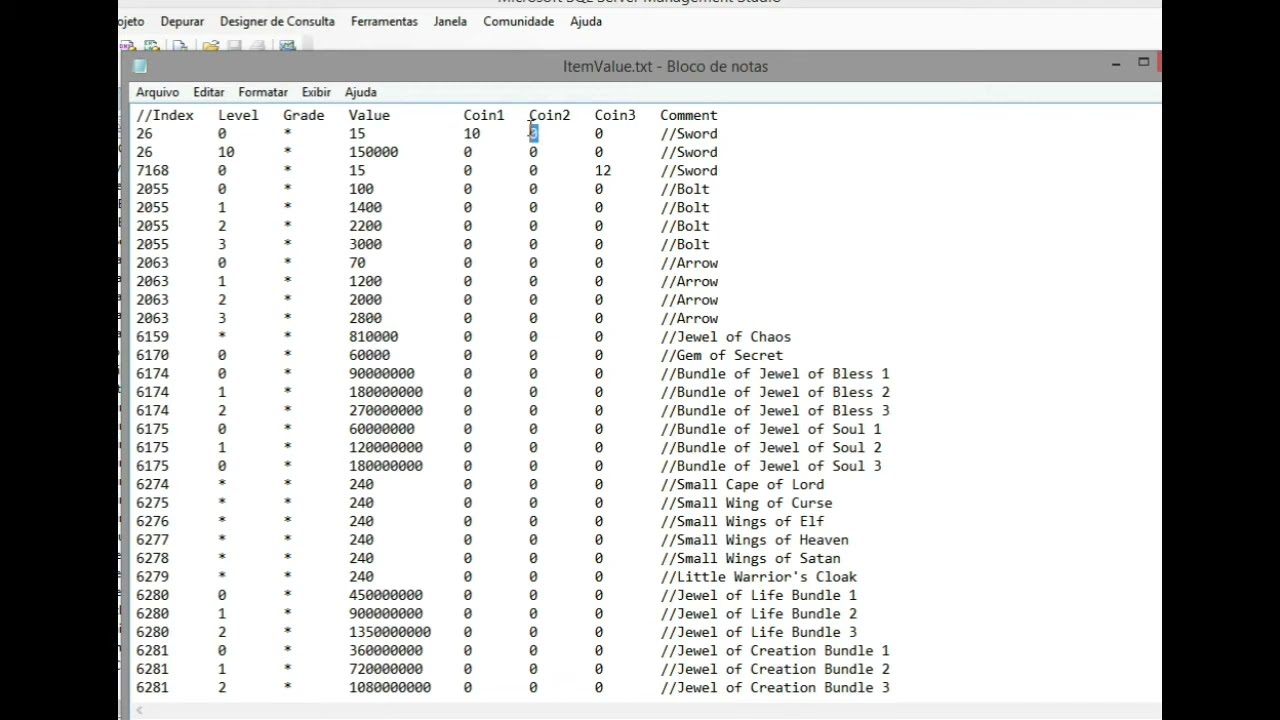Click the //Index header text
The height and width of the screenshot is (720, 1280).
coord(165,115)
